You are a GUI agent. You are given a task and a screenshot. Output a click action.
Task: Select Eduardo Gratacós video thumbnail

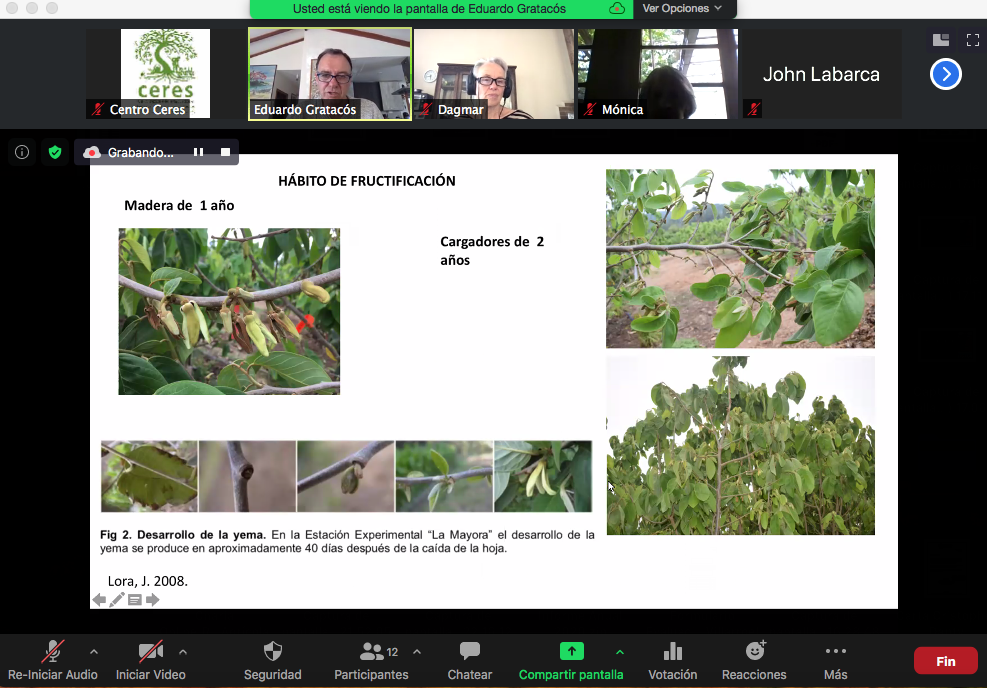pos(330,74)
